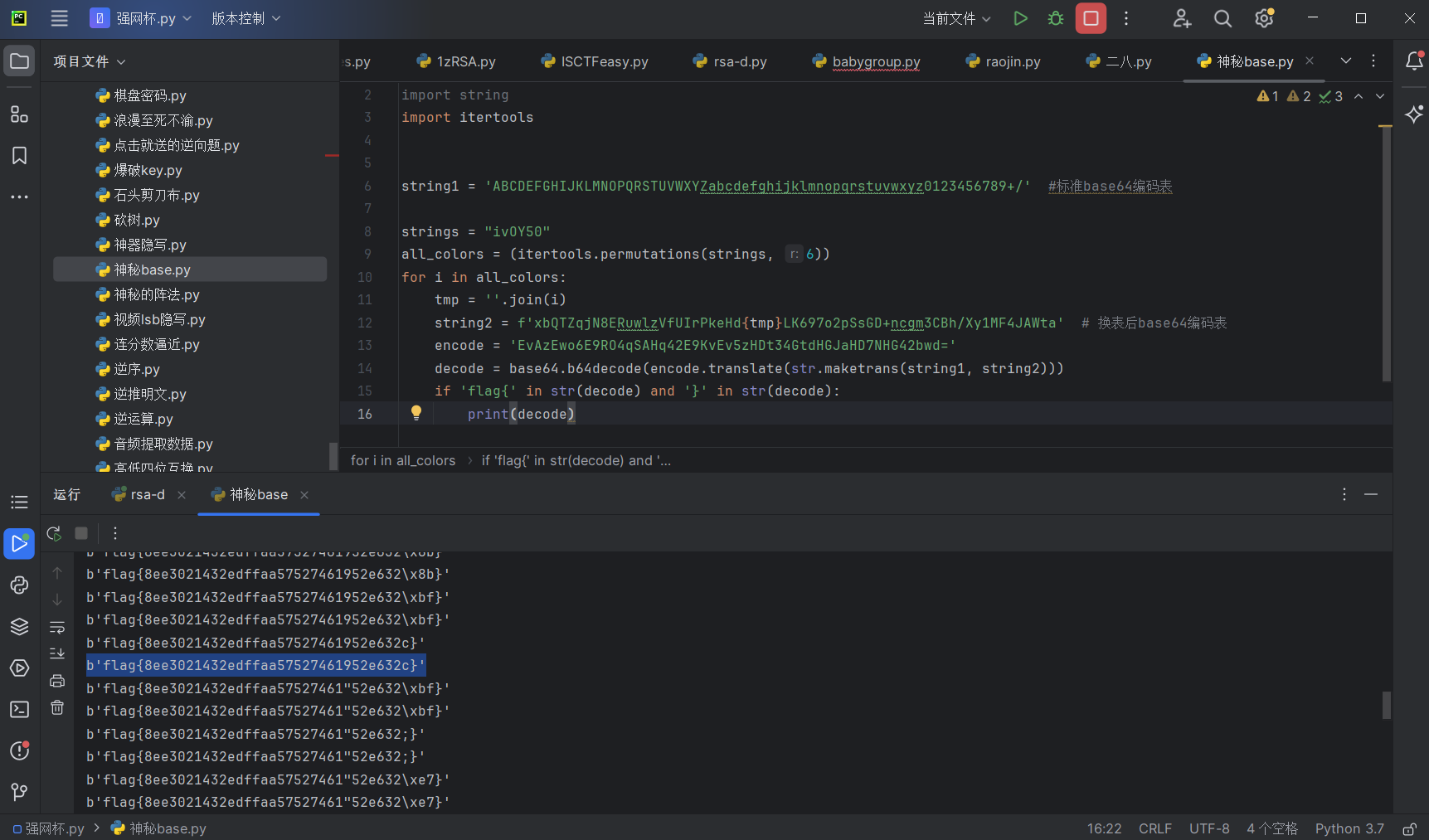The width and height of the screenshot is (1429, 840).
Task: Open the Python Packages layers icon
Action: click(19, 627)
